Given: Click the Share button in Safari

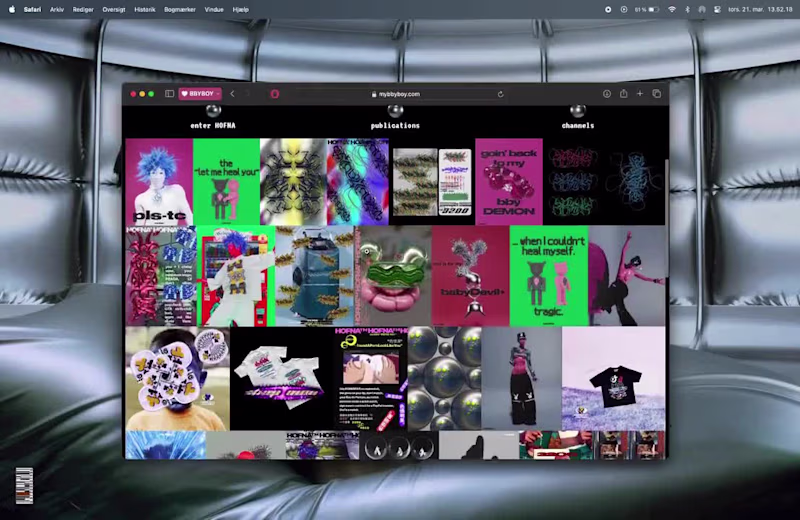Looking at the screenshot, I should (623, 93).
